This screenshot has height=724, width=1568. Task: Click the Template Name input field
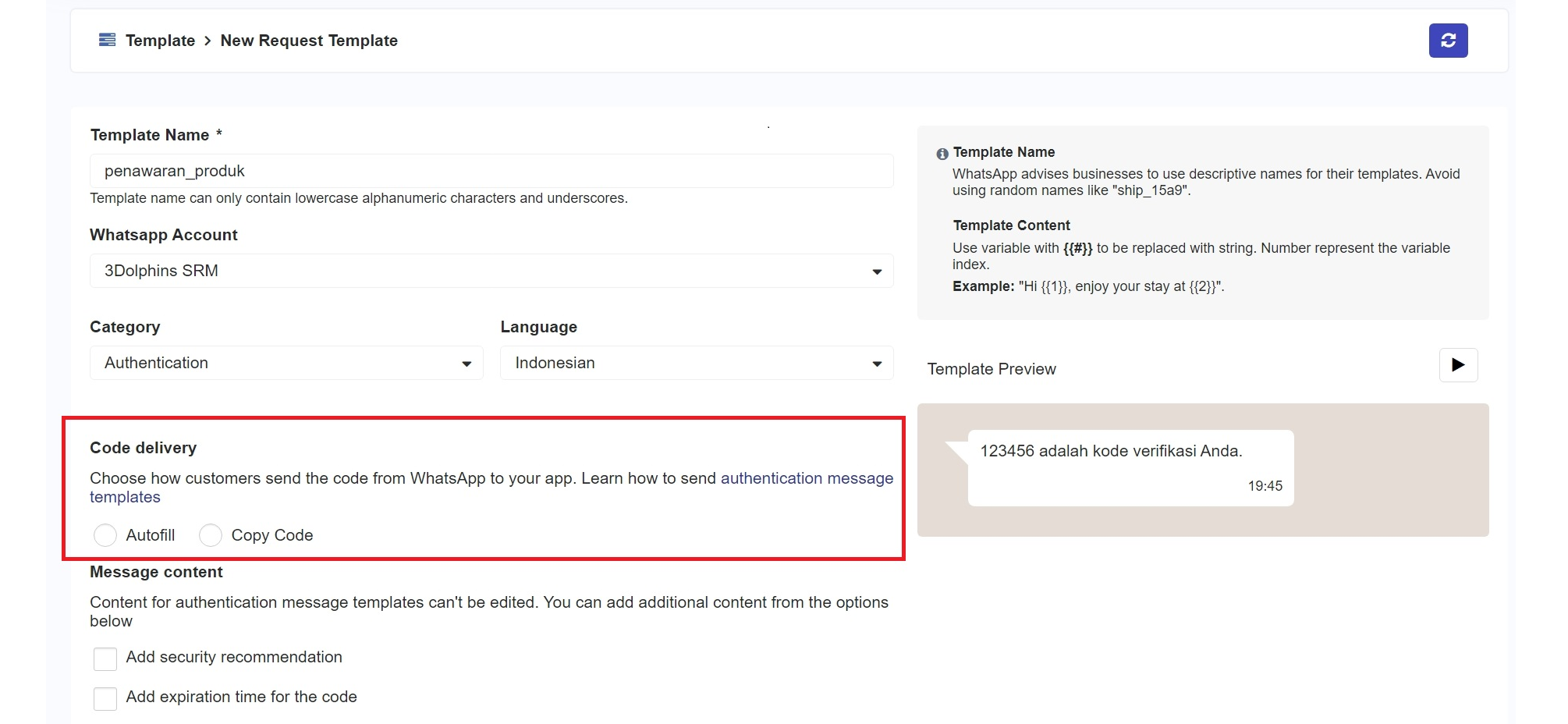(491, 171)
